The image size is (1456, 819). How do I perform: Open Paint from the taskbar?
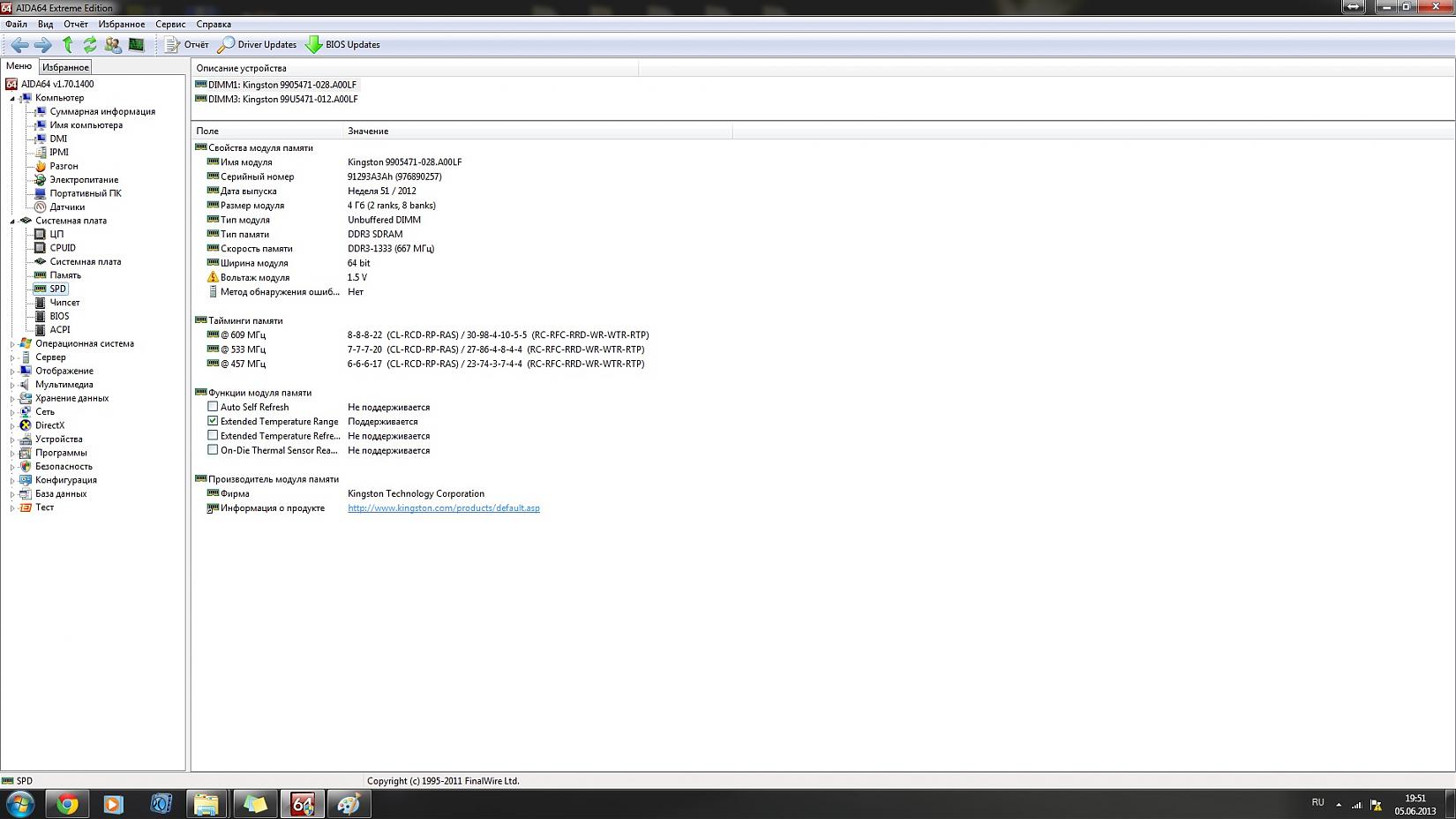349,804
